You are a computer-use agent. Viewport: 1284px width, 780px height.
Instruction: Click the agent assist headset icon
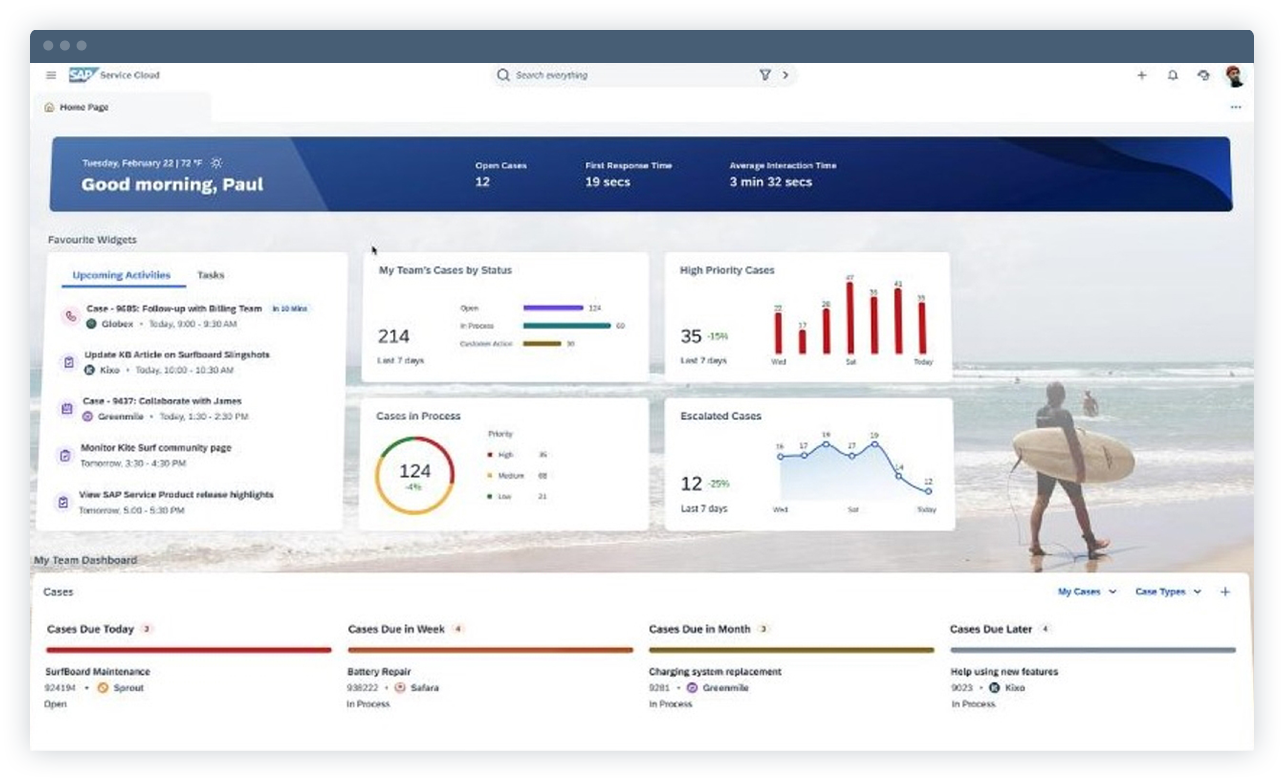[1202, 74]
